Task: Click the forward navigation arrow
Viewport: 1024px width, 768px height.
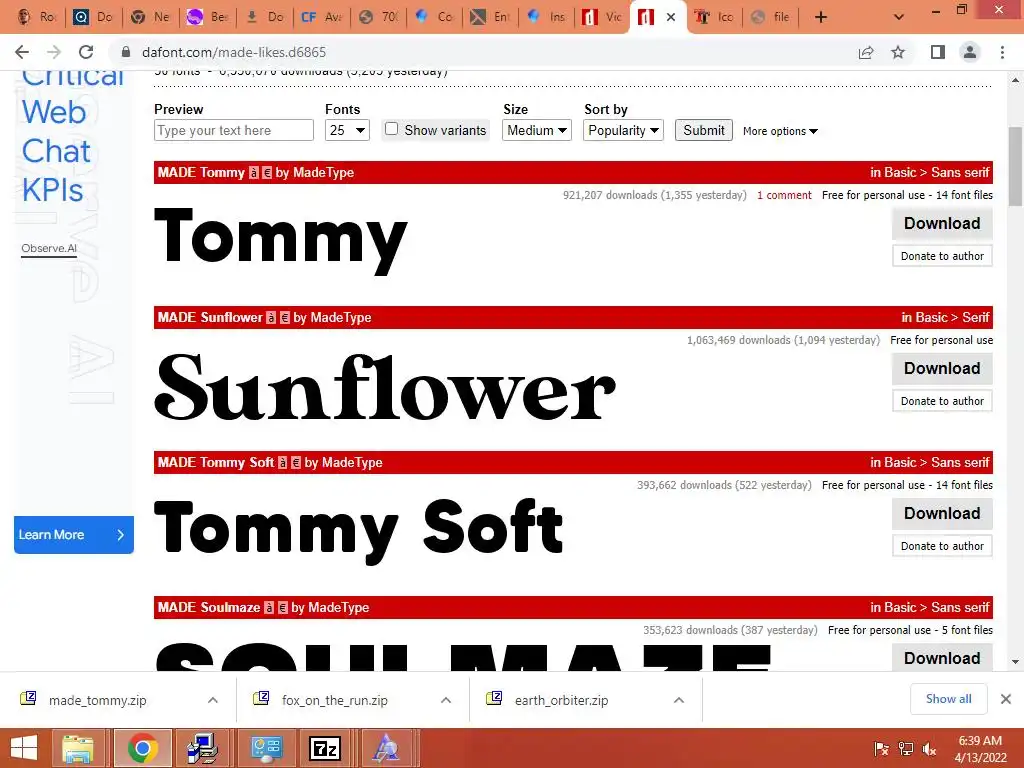Action: 54,52
